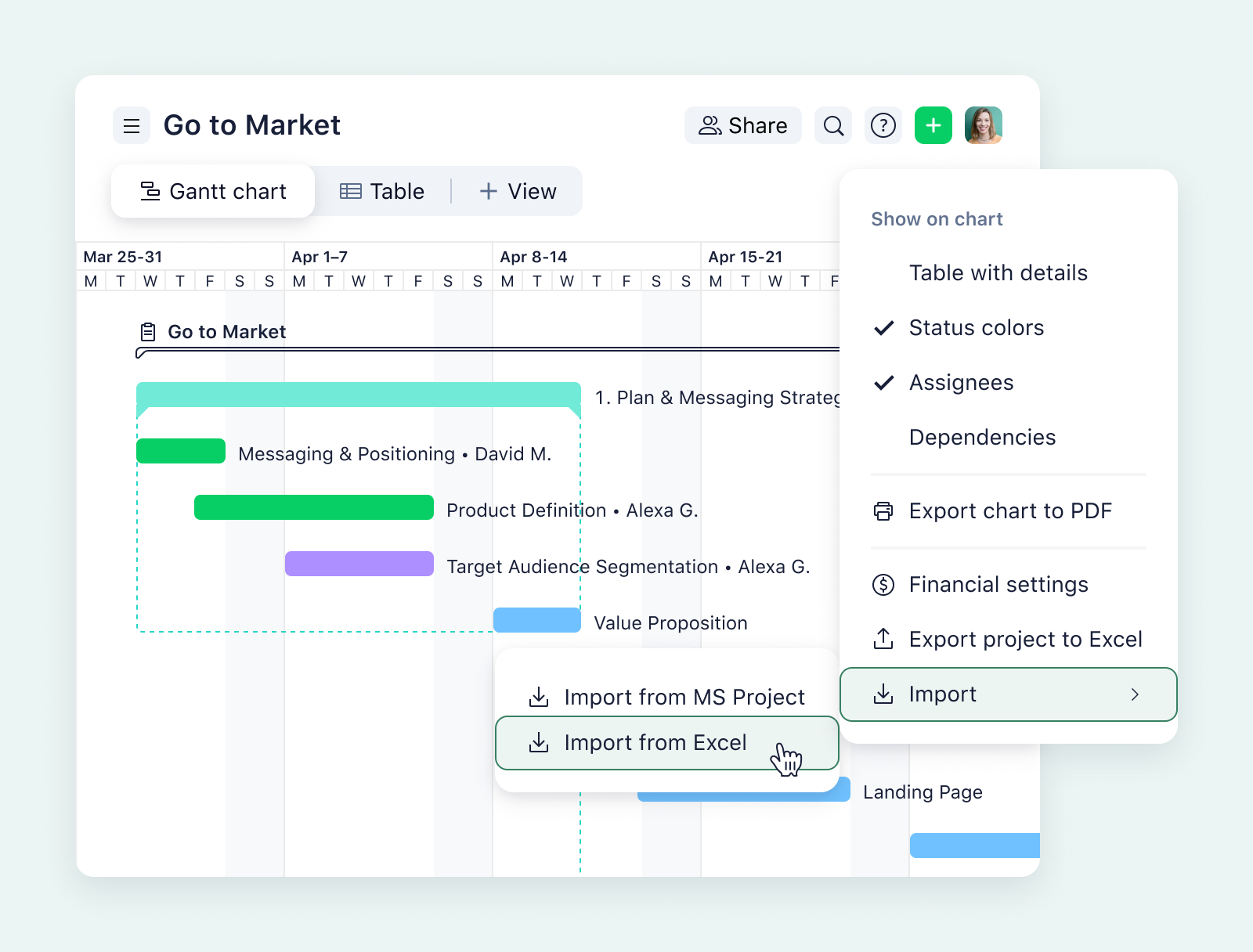Open the user profile avatar
1253x952 pixels.
click(x=984, y=125)
